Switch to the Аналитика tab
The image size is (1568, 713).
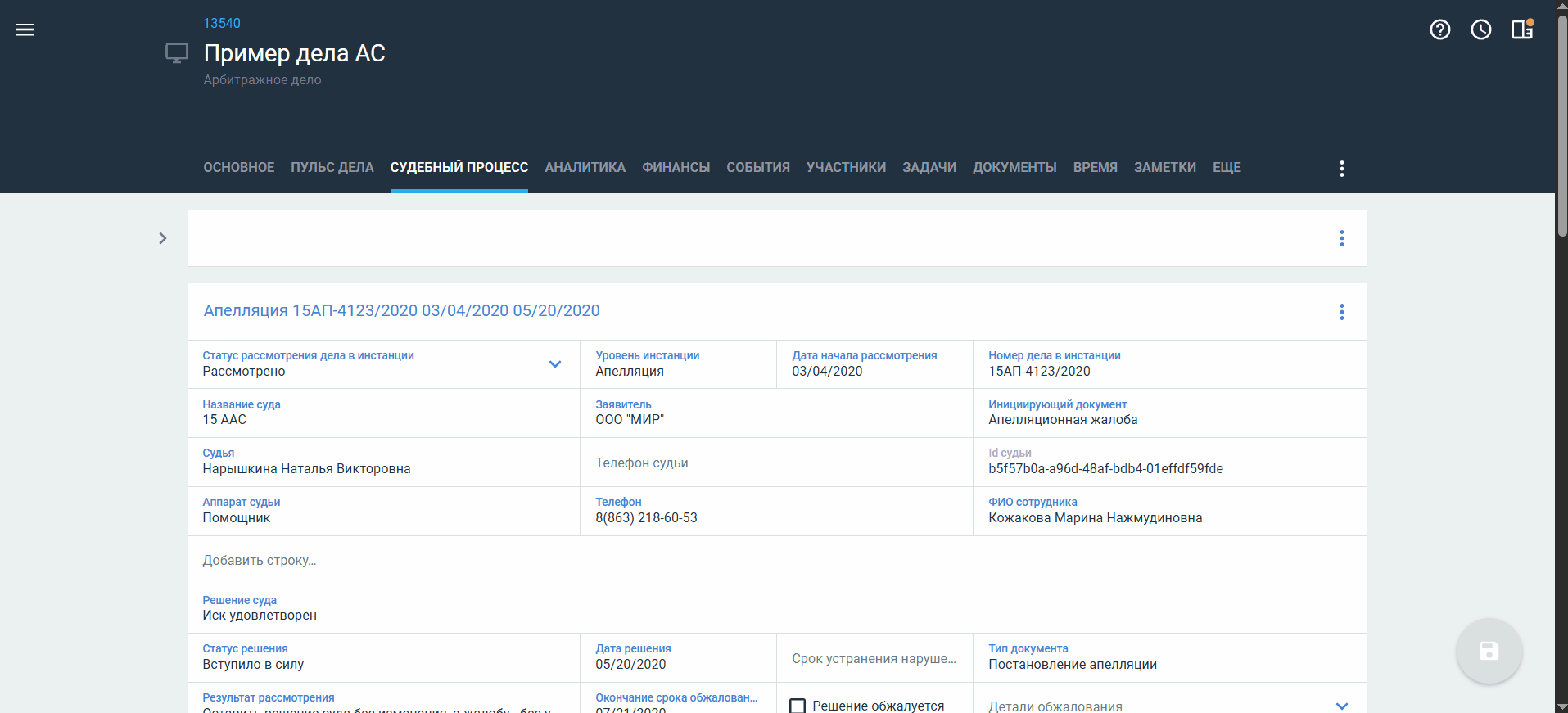click(x=585, y=168)
